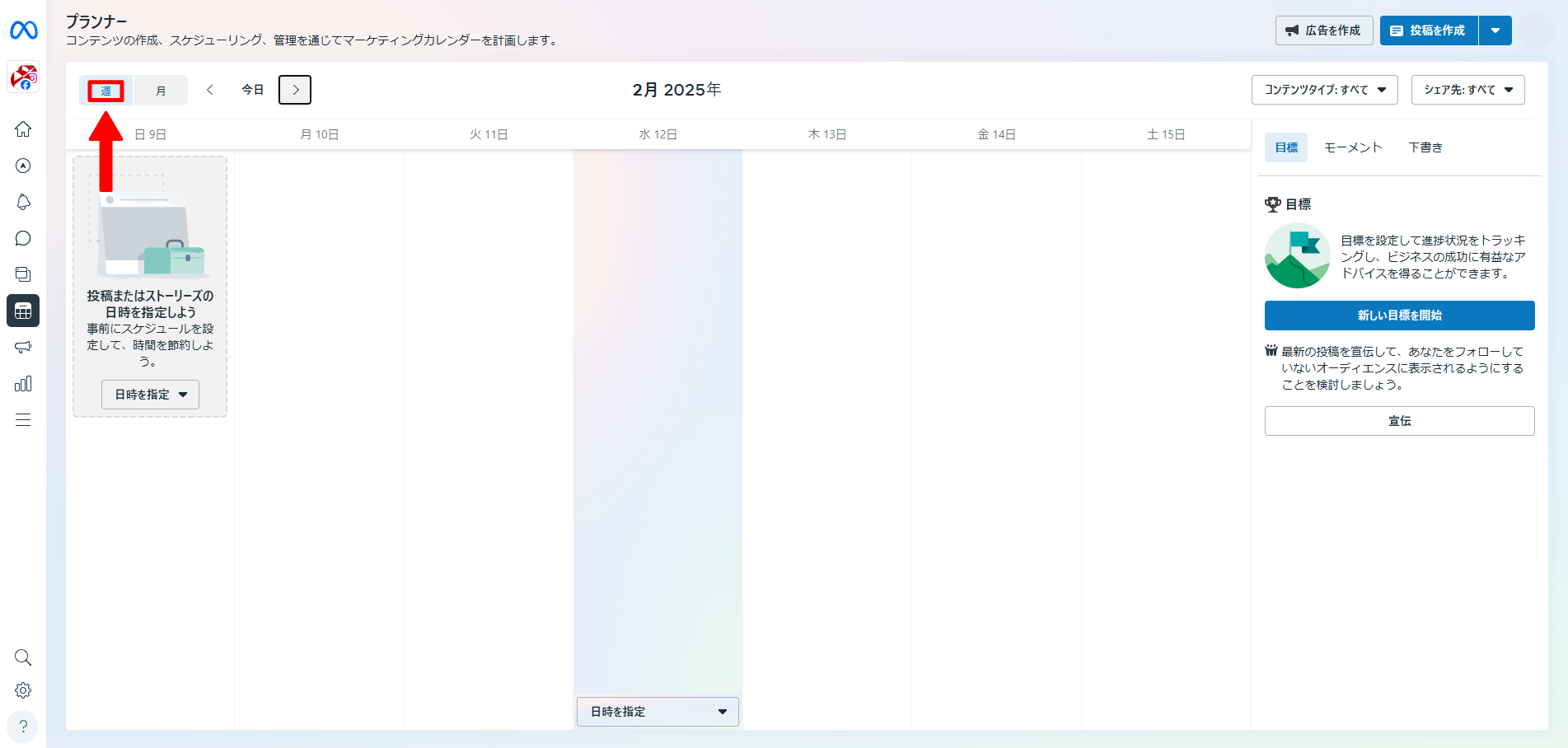1568x748 pixels.
Task: Open the arrow beside 投稿を作成
Action: [1495, 30]
